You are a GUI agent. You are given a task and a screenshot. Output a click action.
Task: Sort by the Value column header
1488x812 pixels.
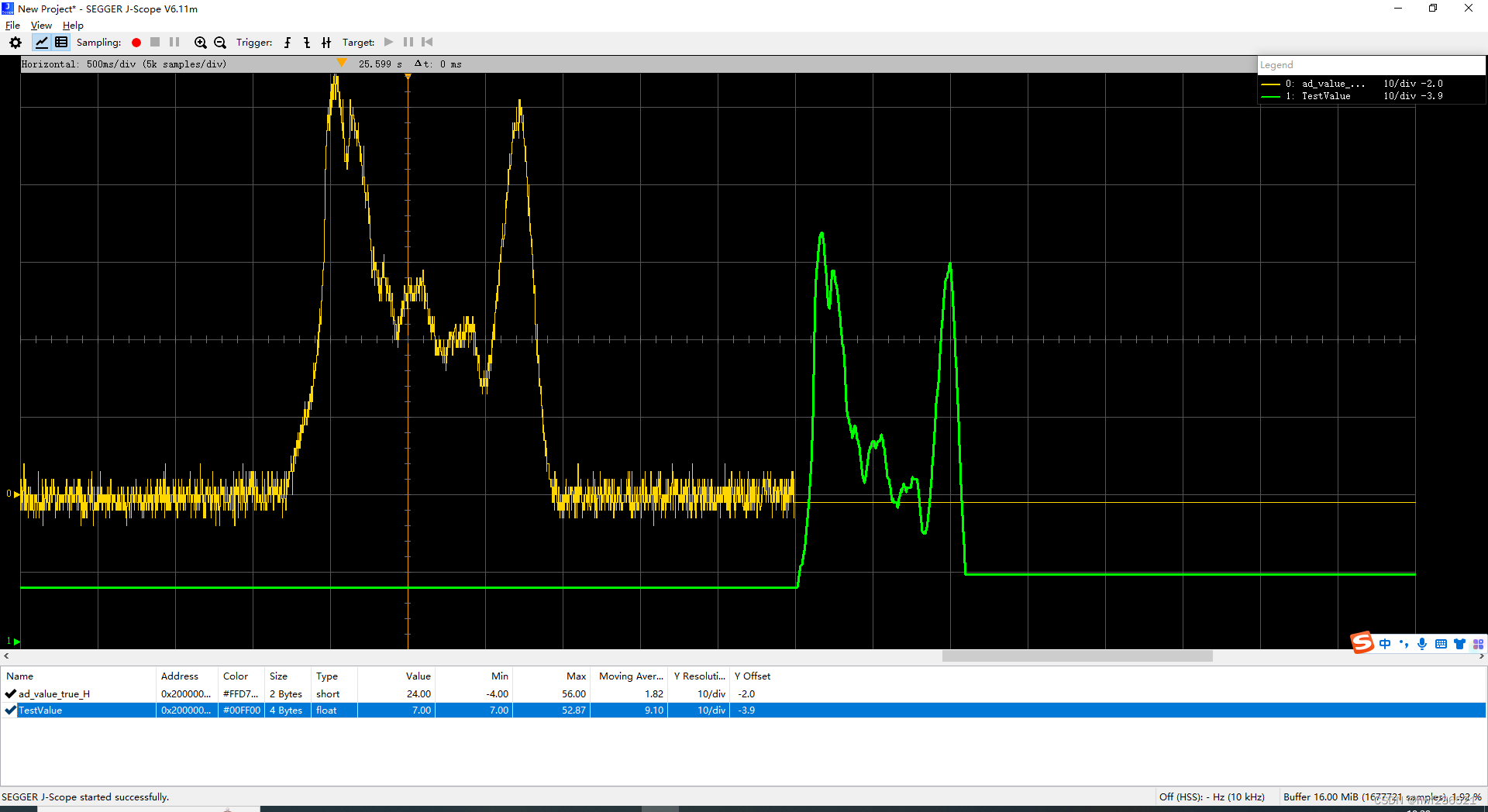[396, 676]
